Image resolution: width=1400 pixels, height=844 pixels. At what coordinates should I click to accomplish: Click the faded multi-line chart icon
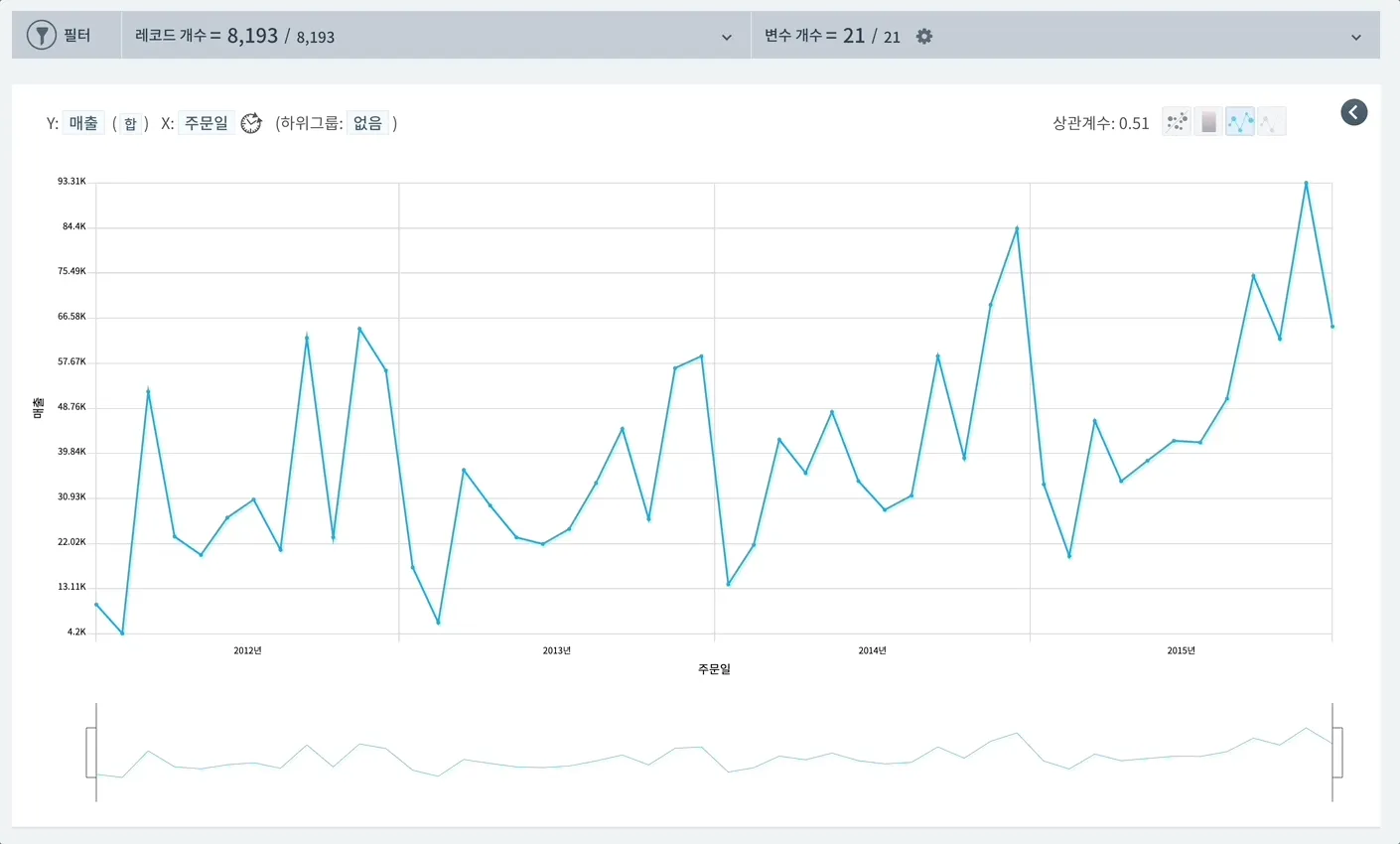click(1272, 122)
